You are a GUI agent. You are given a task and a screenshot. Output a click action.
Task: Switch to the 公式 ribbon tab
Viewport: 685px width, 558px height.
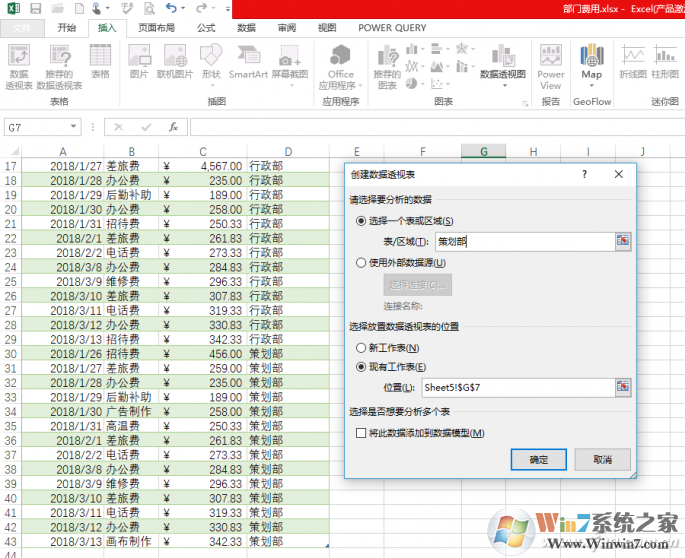[206, 28]
